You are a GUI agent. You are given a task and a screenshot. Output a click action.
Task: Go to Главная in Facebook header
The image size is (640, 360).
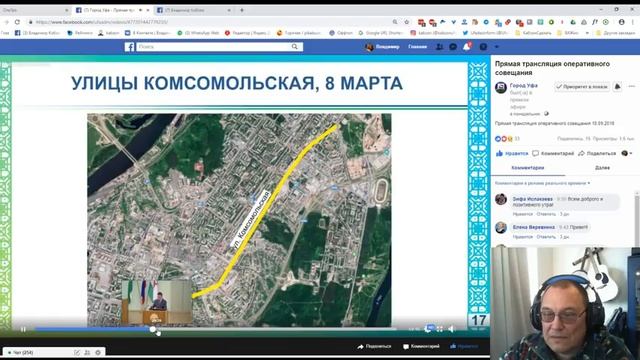[x=418, y=47]
